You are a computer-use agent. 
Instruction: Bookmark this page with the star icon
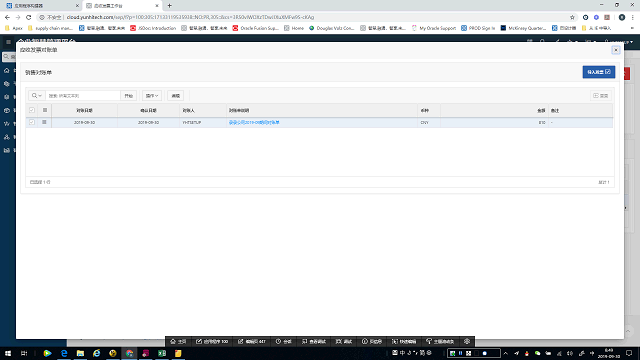click(x=572, y=17)
